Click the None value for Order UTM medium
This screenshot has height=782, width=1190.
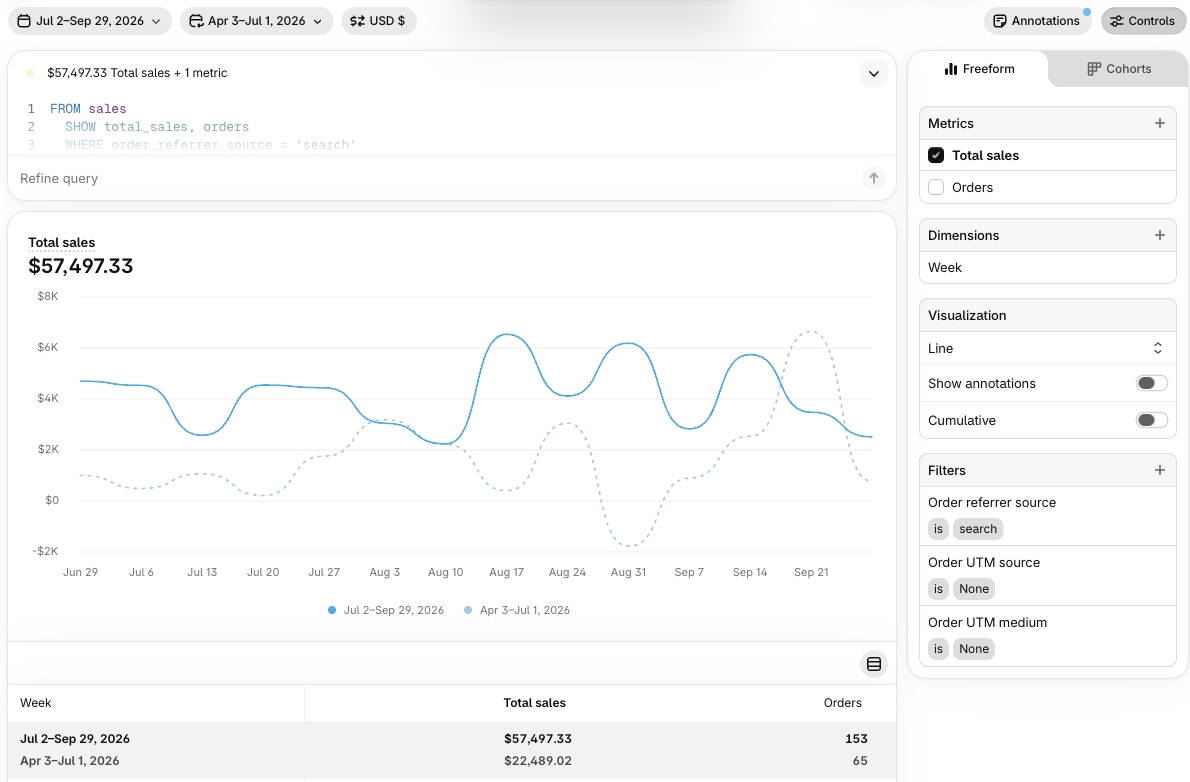[x=974, y=649]
